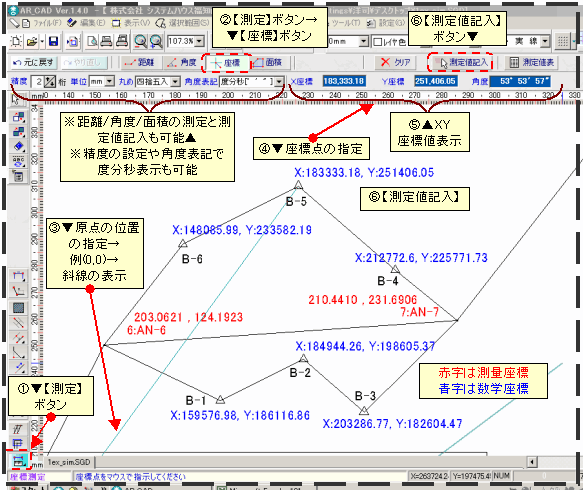Zoom in with the plus magnifier
The height and width of the screenshot is (490, 583).
coord(155,41)
